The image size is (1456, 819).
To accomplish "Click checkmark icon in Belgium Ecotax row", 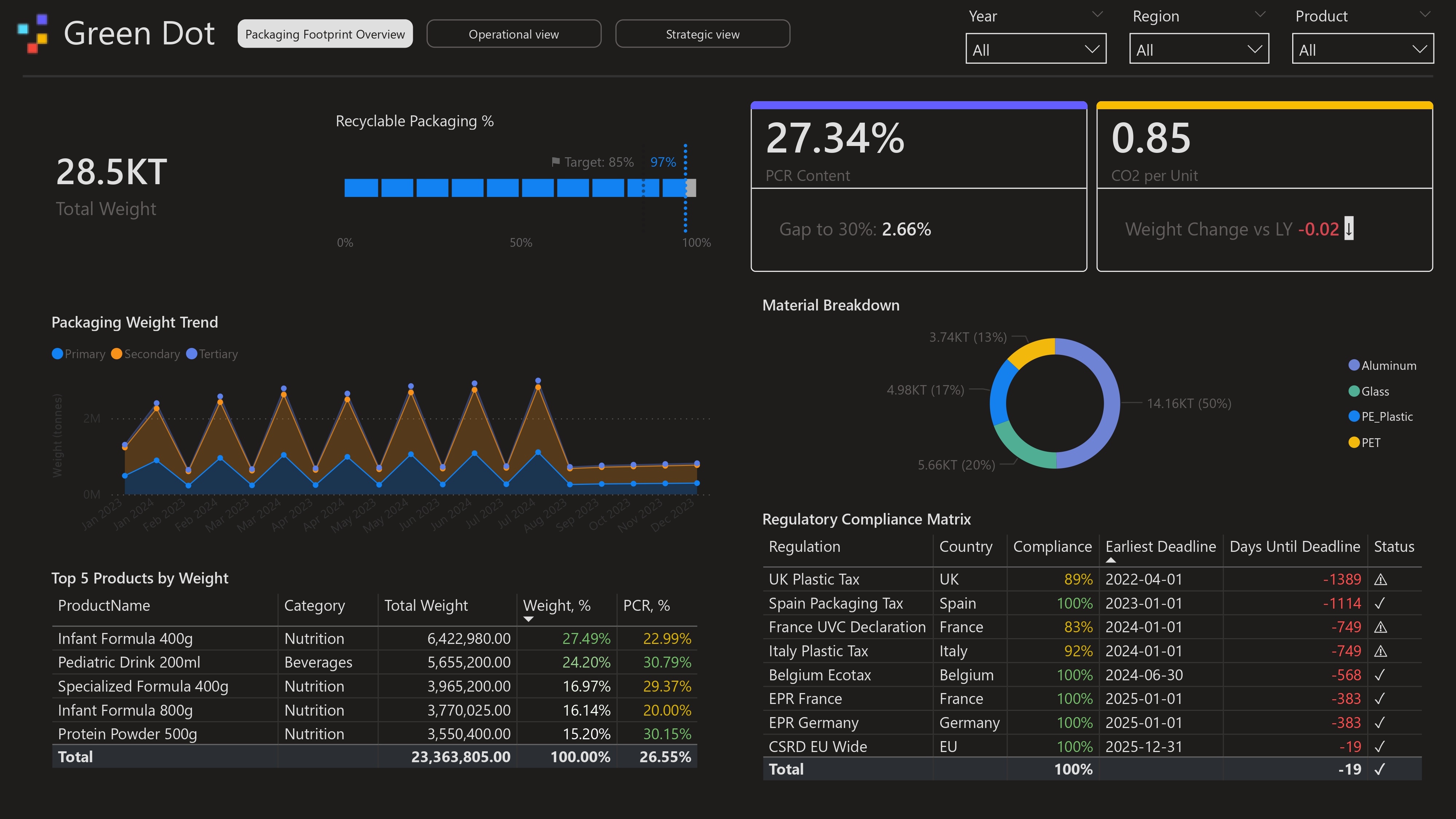I will (x=1380, y=675).
